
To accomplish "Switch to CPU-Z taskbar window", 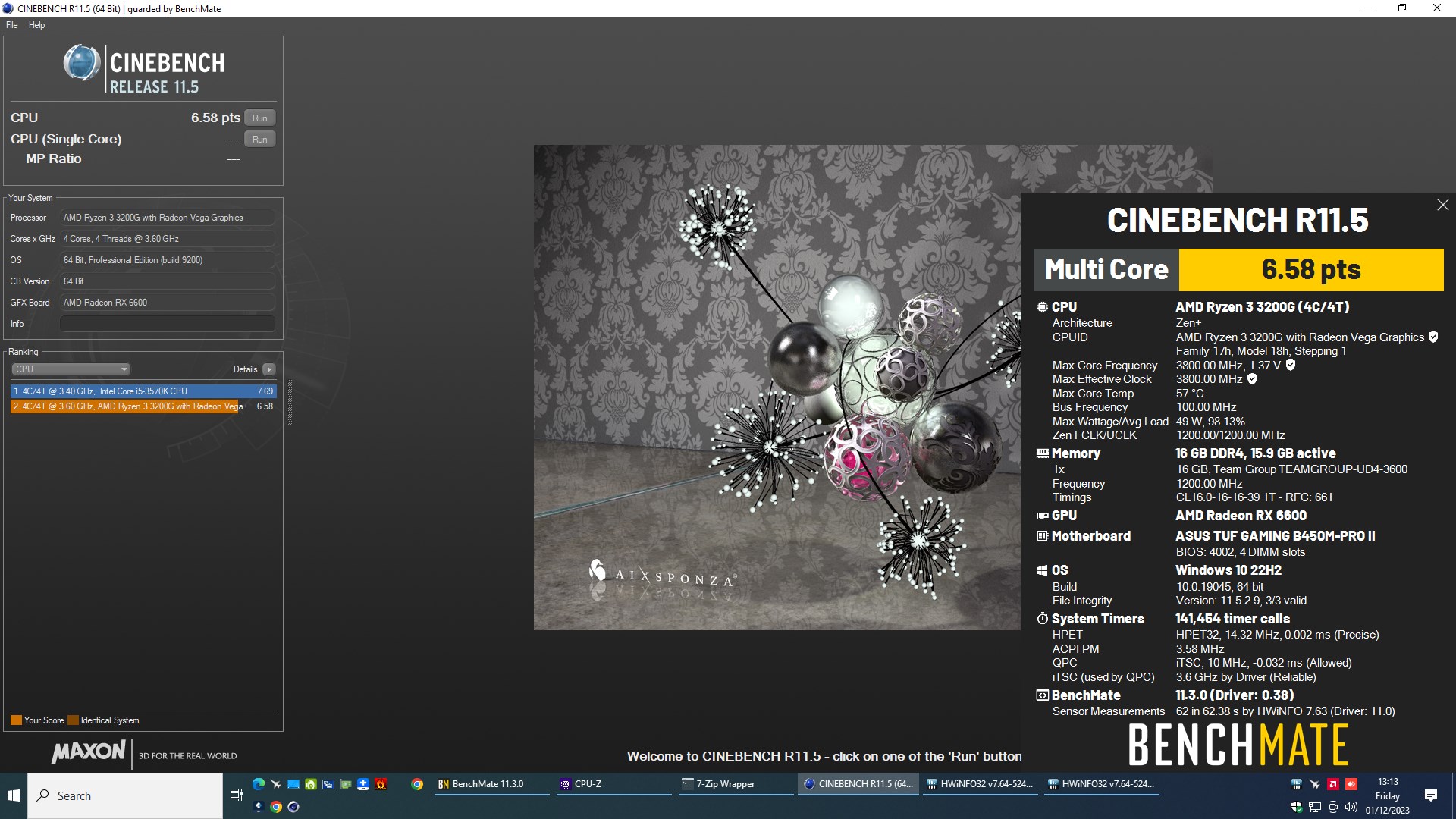I will point(614,784).
